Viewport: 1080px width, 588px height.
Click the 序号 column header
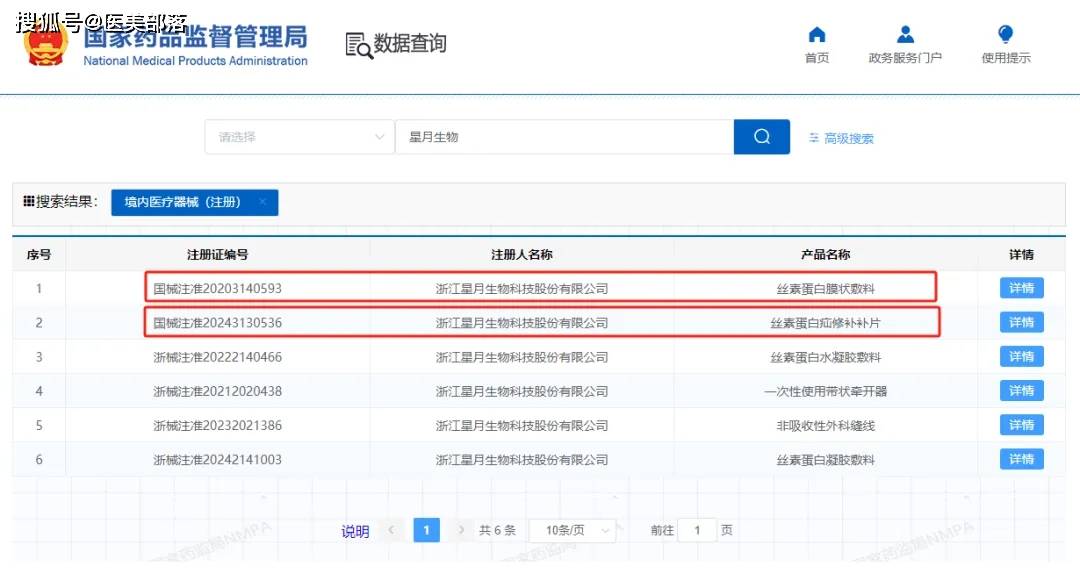click(x=39, y=255)
